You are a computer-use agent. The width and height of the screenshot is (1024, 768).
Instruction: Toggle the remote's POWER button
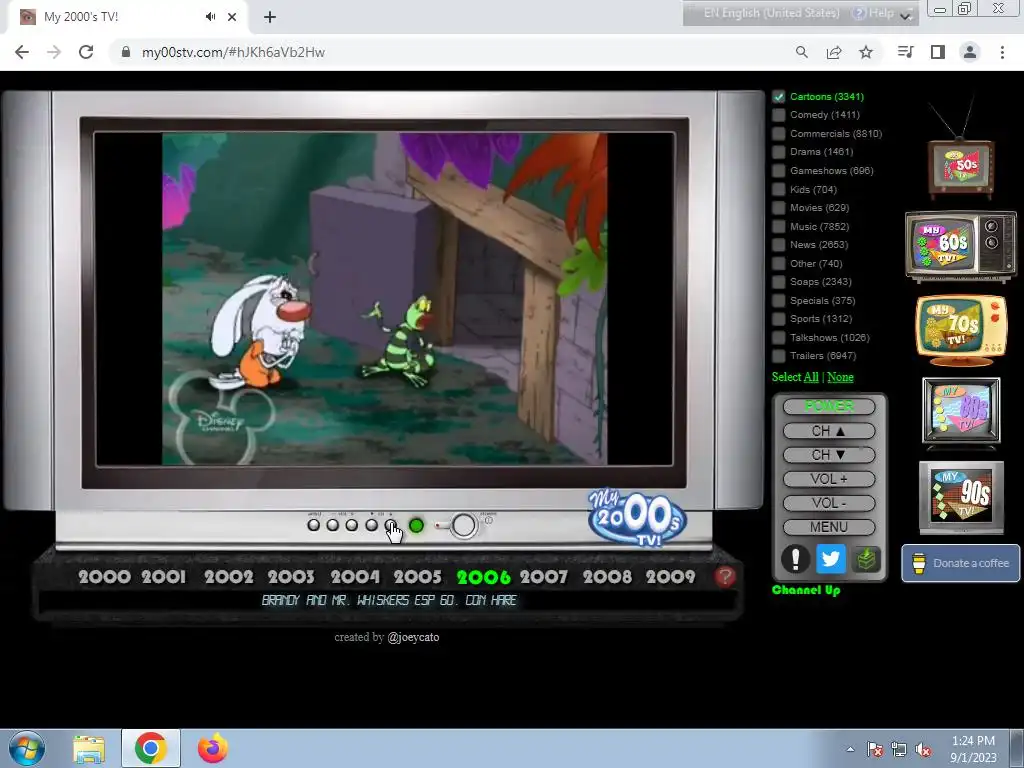coord(829,406)
